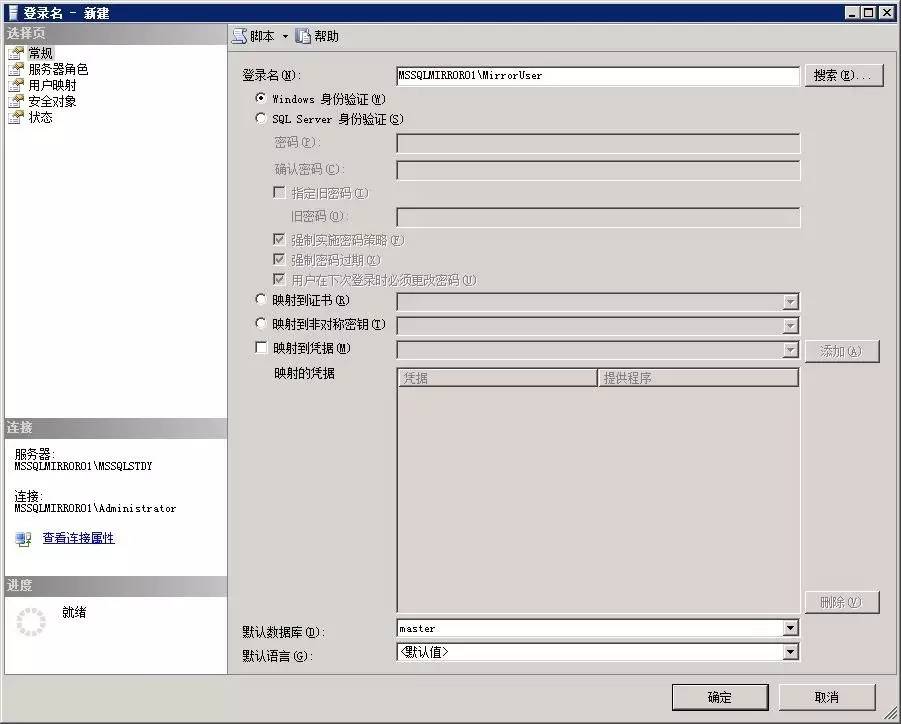This screenshot has height=724, width=901.
Task: Click the 帮助 toolbar label
Action: 326,36
